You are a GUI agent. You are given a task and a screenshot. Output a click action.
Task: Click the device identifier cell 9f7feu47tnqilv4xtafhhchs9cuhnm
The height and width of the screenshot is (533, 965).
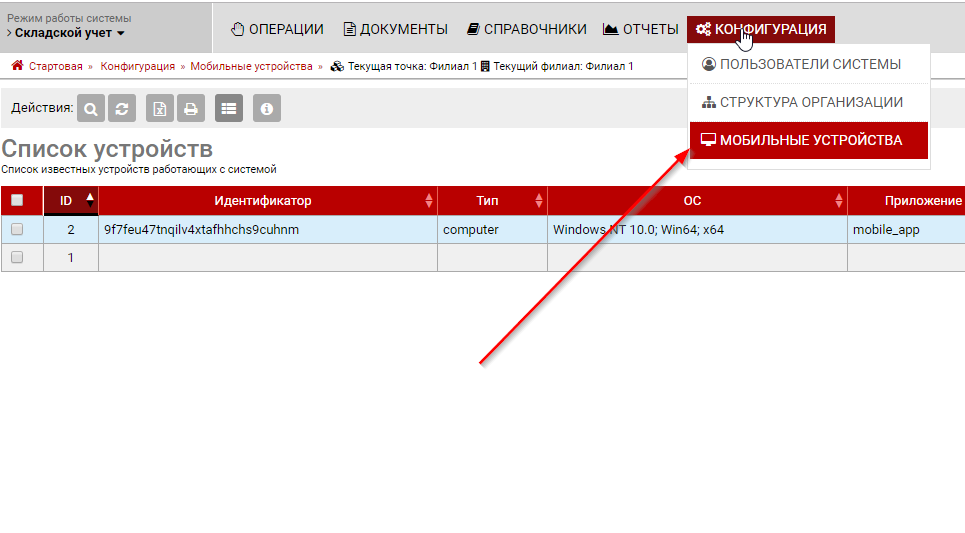pyautogui.click(x=201, y=229)
